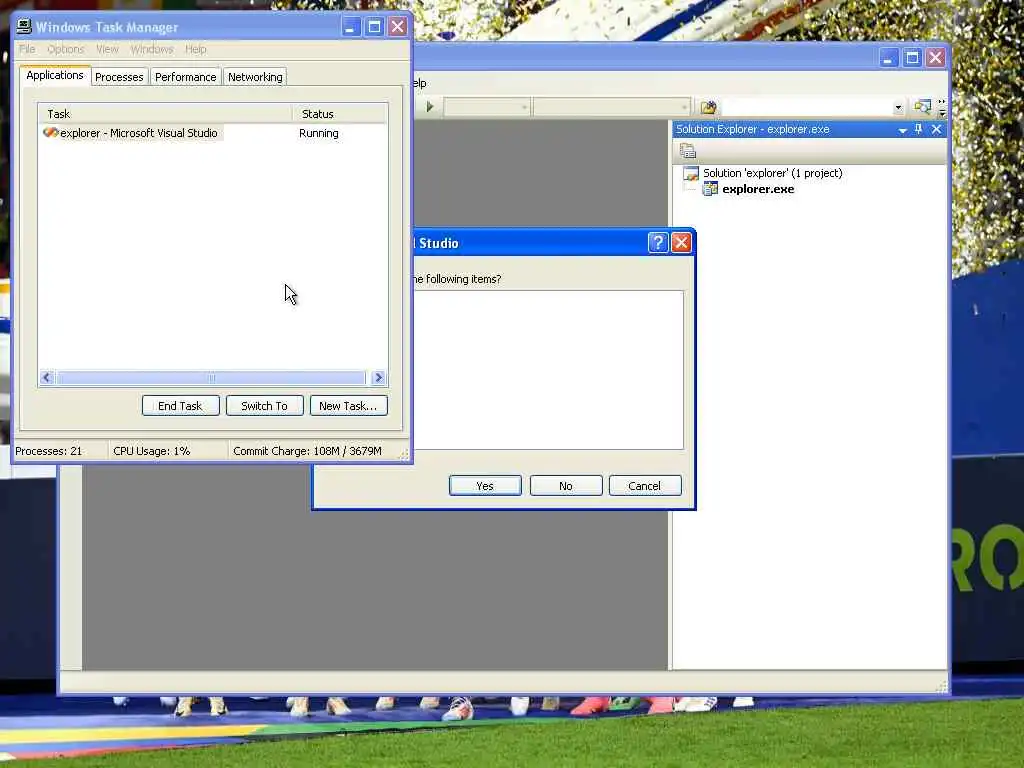Click the CPU Usage: 1% status entry
Screen dimensions: 1024x768
152,451
